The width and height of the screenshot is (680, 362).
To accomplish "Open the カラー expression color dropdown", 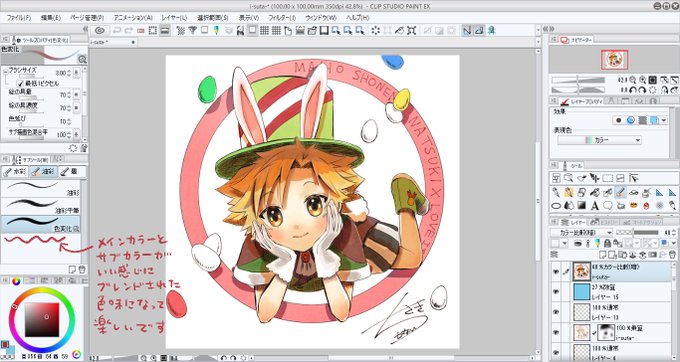I will click(599, 140).
